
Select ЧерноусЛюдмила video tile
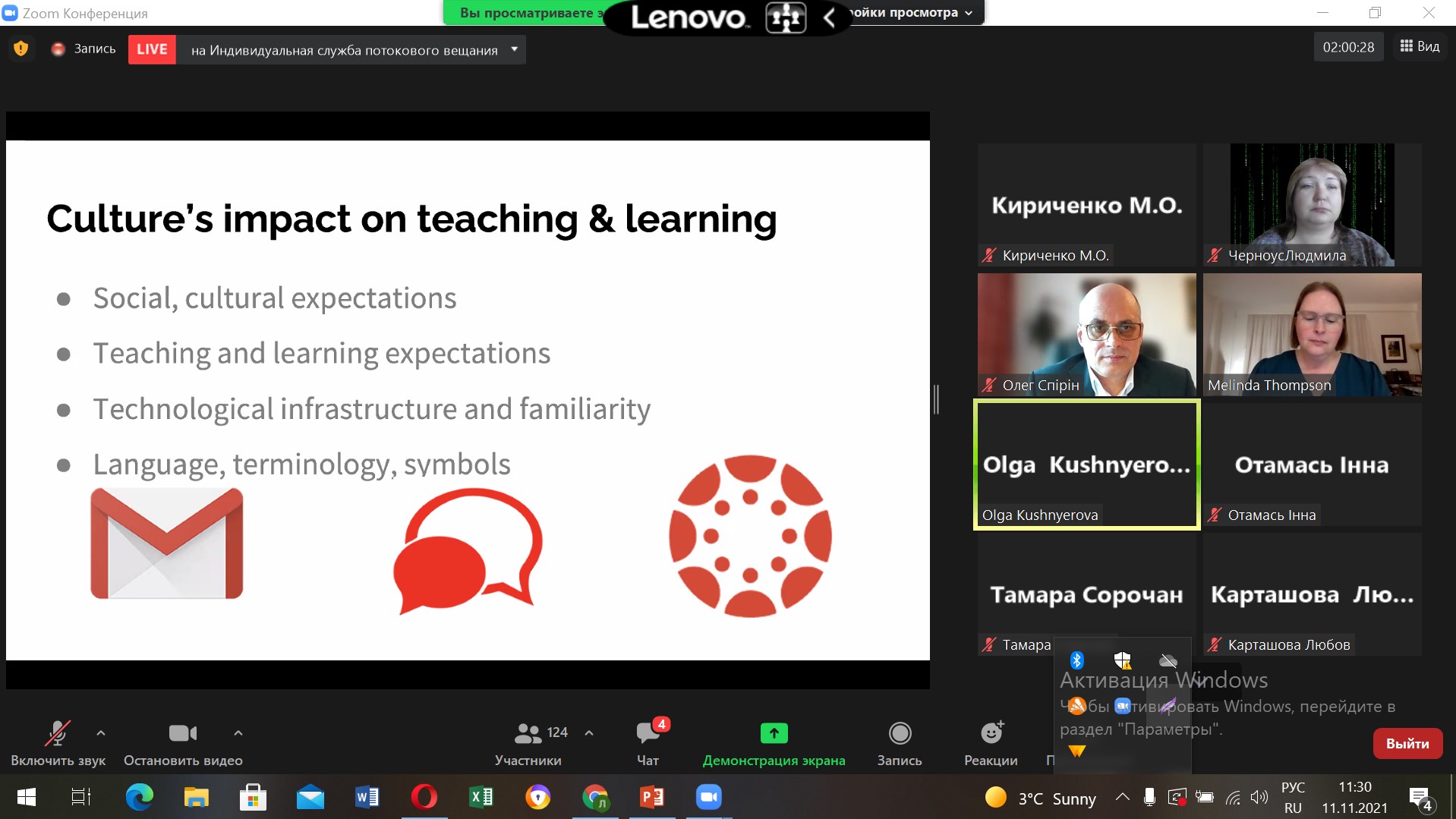pos(1312,205)
